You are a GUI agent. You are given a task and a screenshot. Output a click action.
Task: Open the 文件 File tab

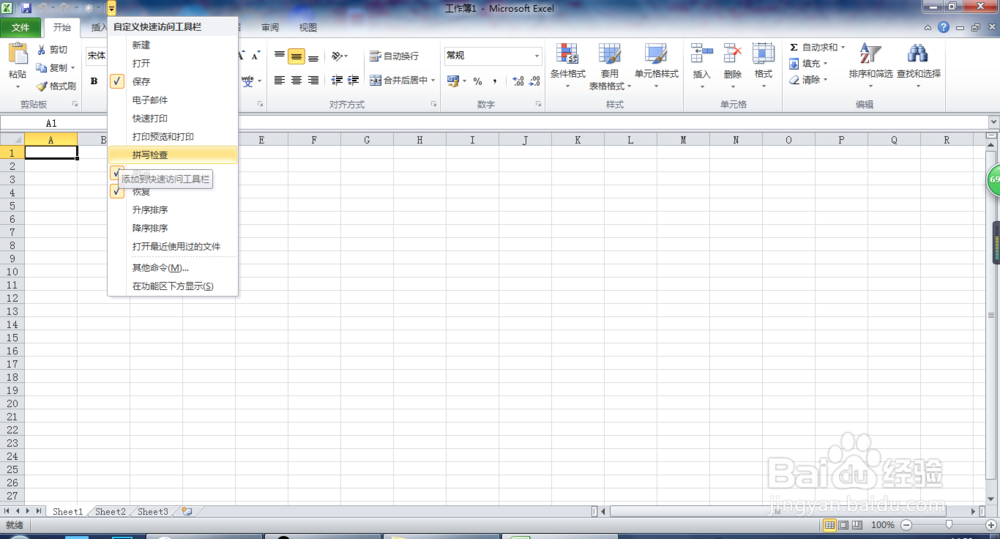coord(20,27)
